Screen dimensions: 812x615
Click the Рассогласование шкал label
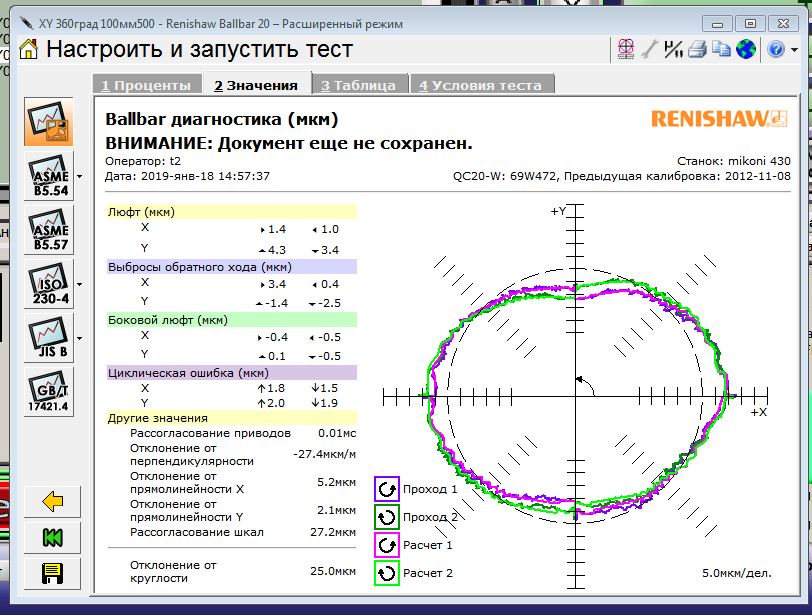pyautogui.click(x=197, y=532)
